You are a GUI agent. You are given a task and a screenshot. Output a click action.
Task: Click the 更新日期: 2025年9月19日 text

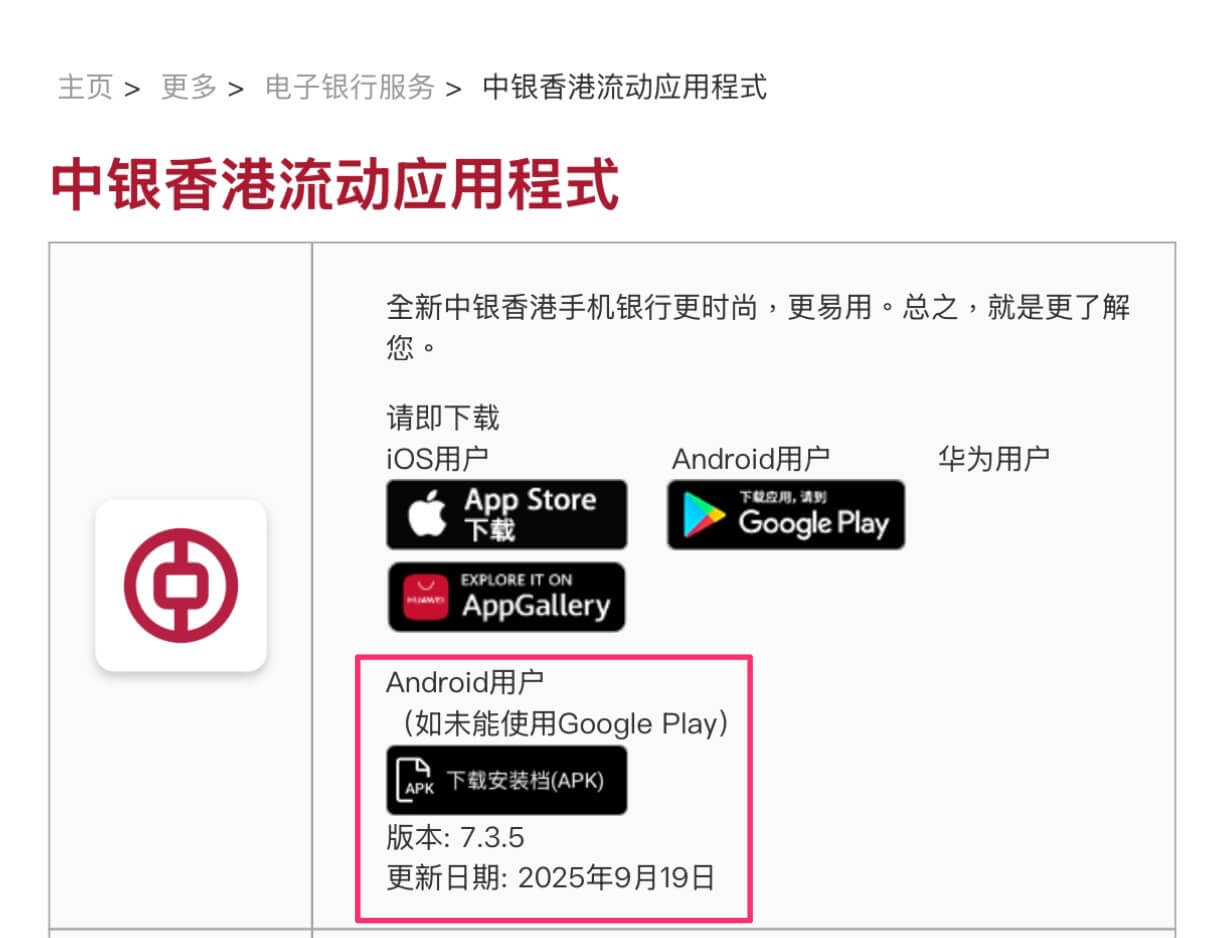(x=551, y=878)
